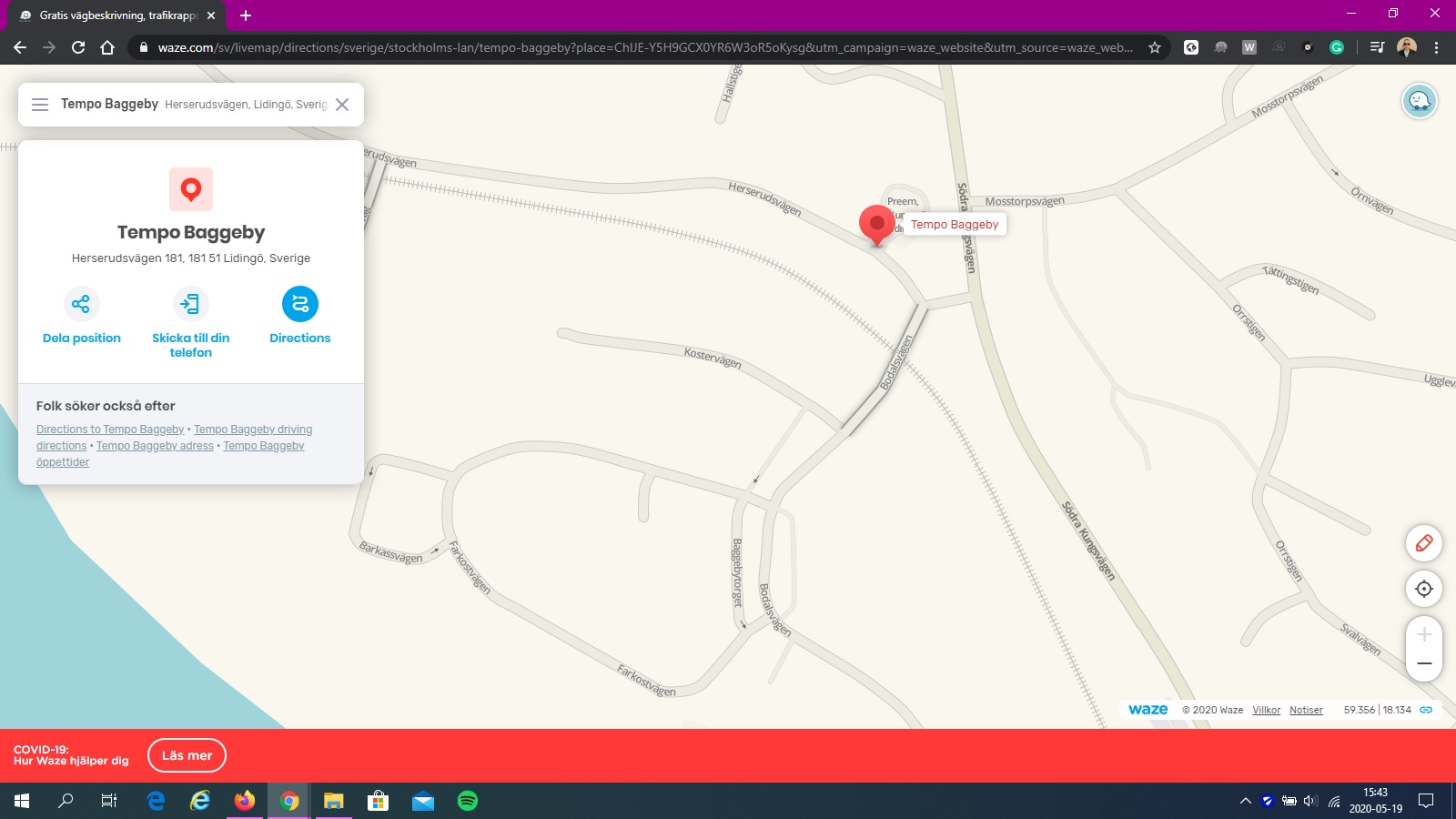
Task: Bookmark this page with the star
Action: pos(1155,47)
